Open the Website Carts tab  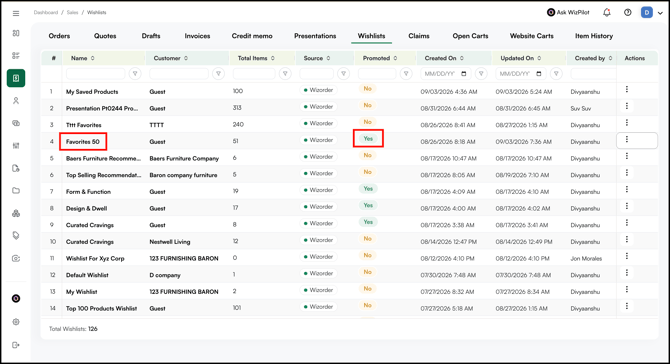click(x=532, y=36)
